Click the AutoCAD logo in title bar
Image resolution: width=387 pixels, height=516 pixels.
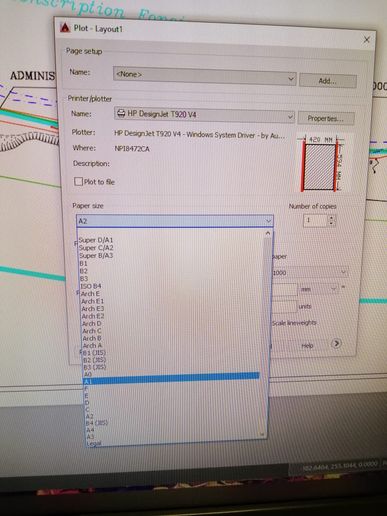tap(65, 28)
